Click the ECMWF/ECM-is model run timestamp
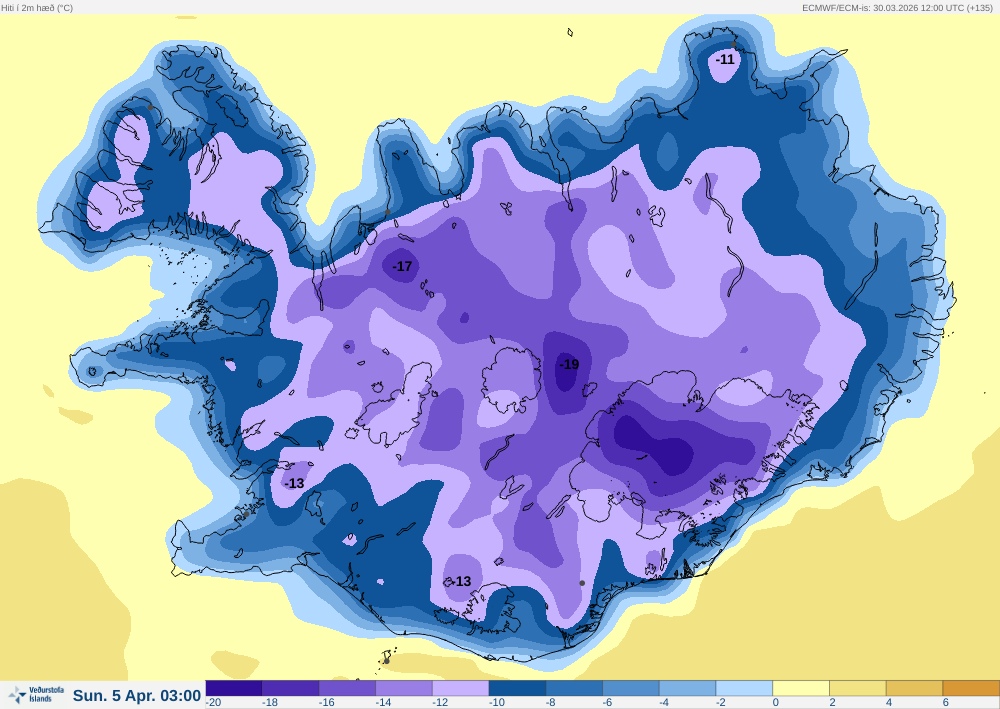The width and height of the screenshot is (1000, 709). [x=897, y=8]
